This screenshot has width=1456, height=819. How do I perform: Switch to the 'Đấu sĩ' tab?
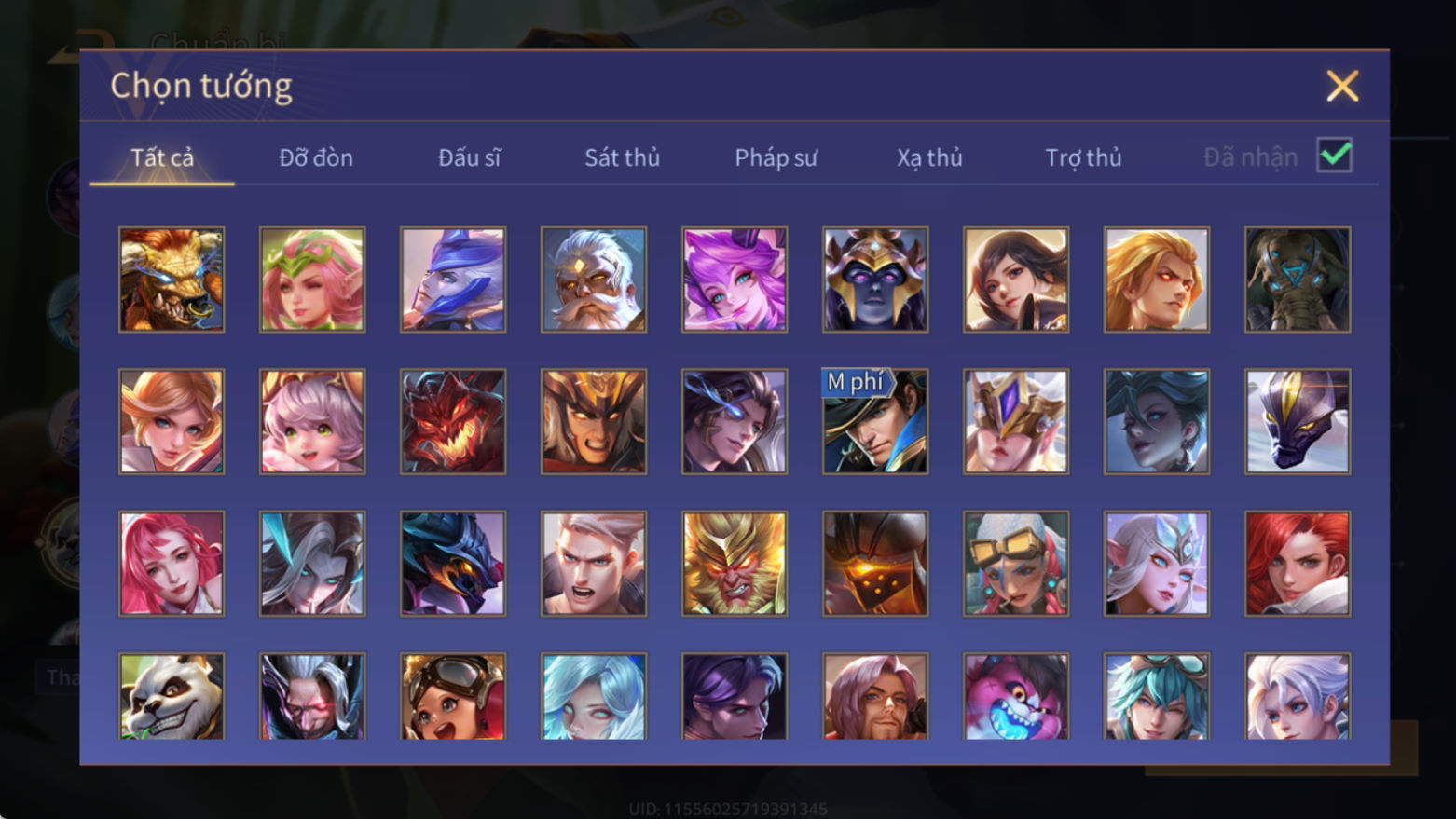click(x=469, y=157)
